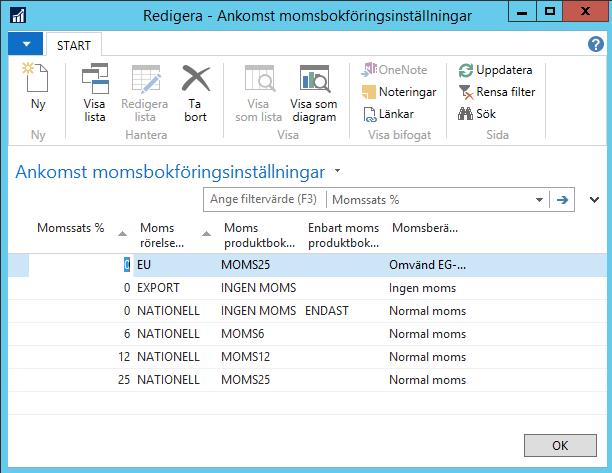
Task: Click the INGEN MOMS cell in EXPORT row
Action: pos(258,288)
